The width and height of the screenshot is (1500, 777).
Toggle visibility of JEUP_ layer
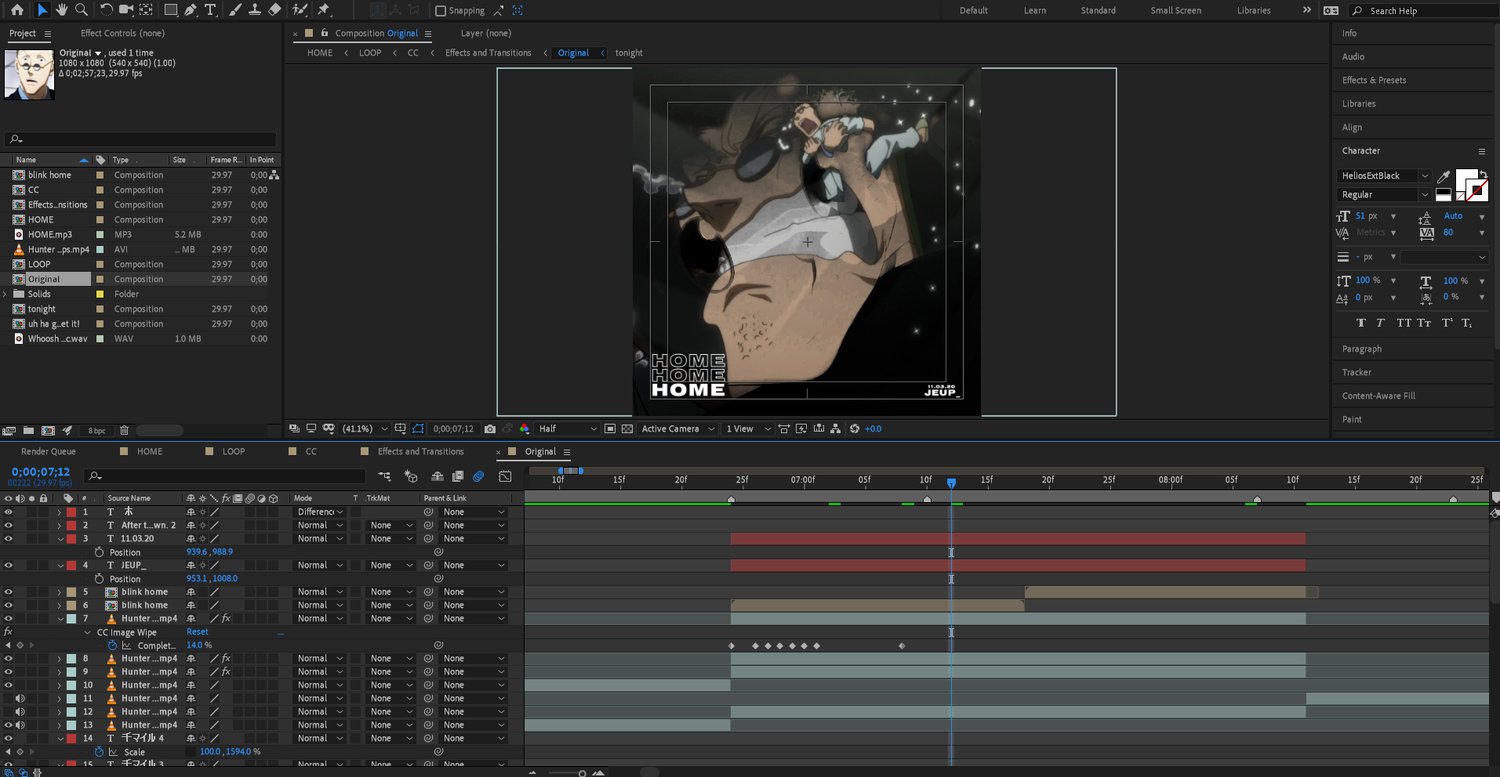pyautogui.click(x=8, y=565)
